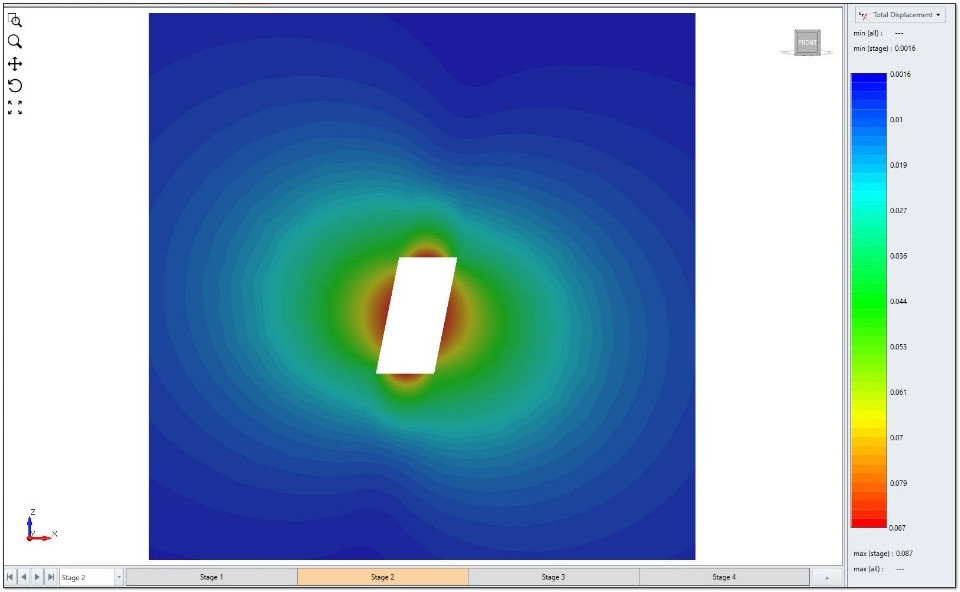Screen dimensions: 960x592
Task: Click the contour legend color bar
Action: point(868,300)
